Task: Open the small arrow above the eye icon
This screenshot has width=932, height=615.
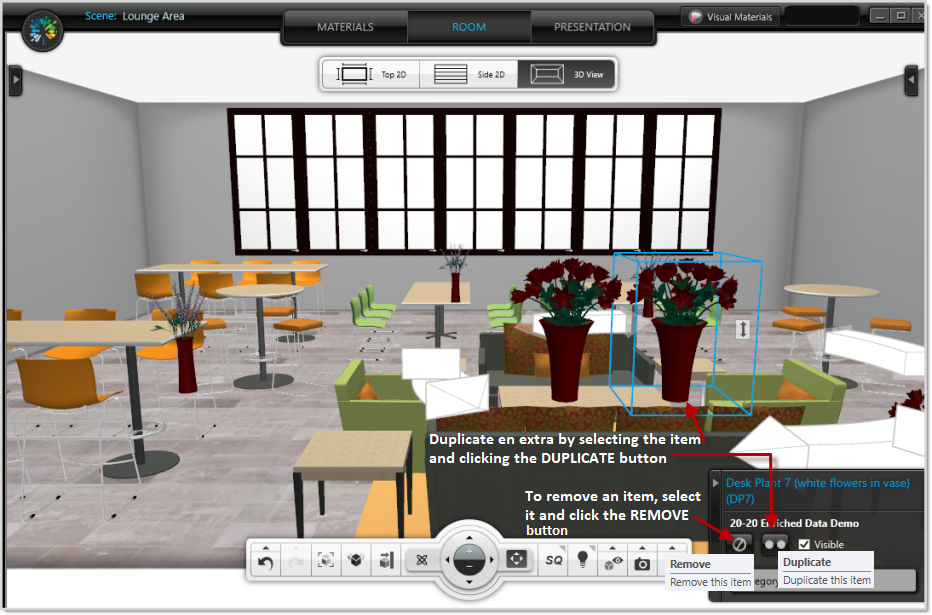Action: point(613,548)
